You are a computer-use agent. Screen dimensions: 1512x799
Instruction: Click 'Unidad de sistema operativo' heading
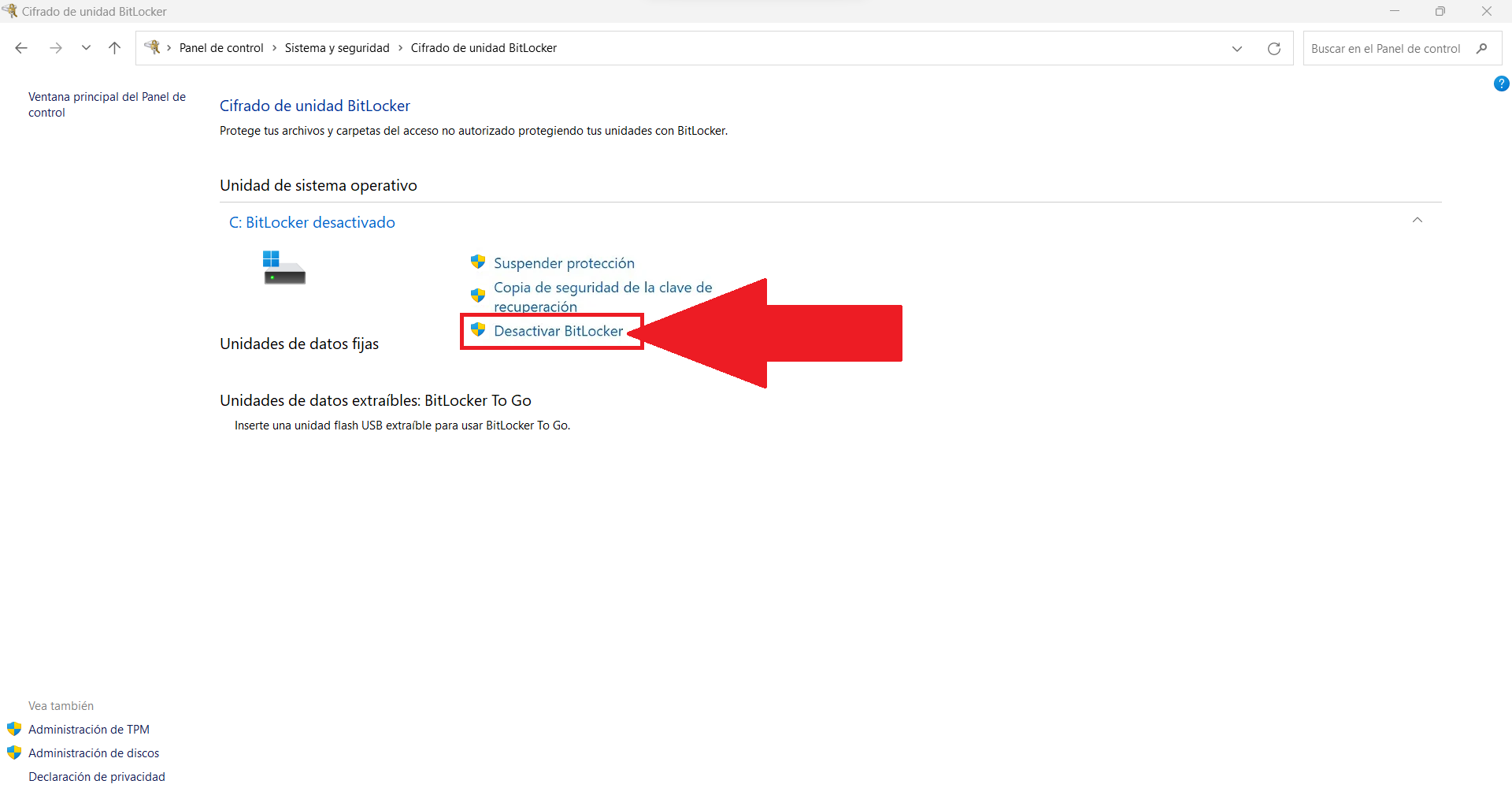point(318,185)
